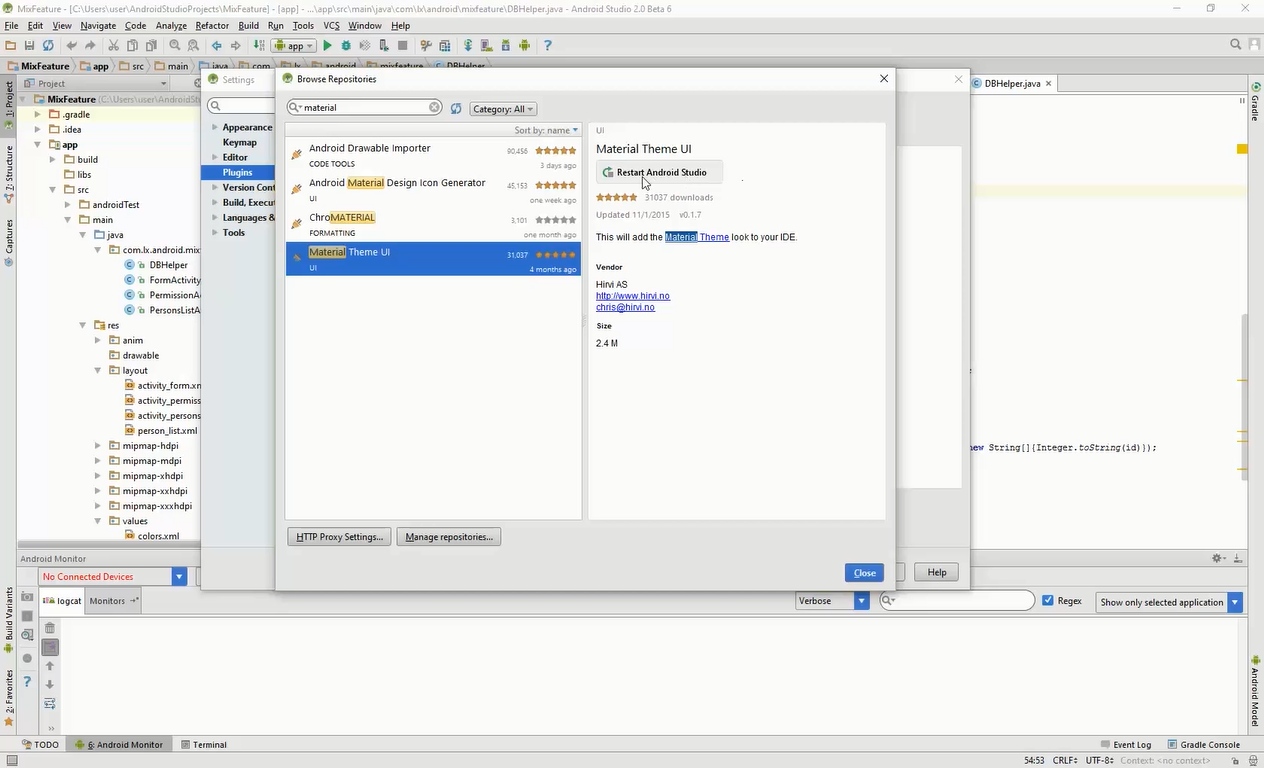The height and width of the screenshot is (768, 1264).
Task: Expand the mipmap-hdpi folder
Action: point(98,446)
